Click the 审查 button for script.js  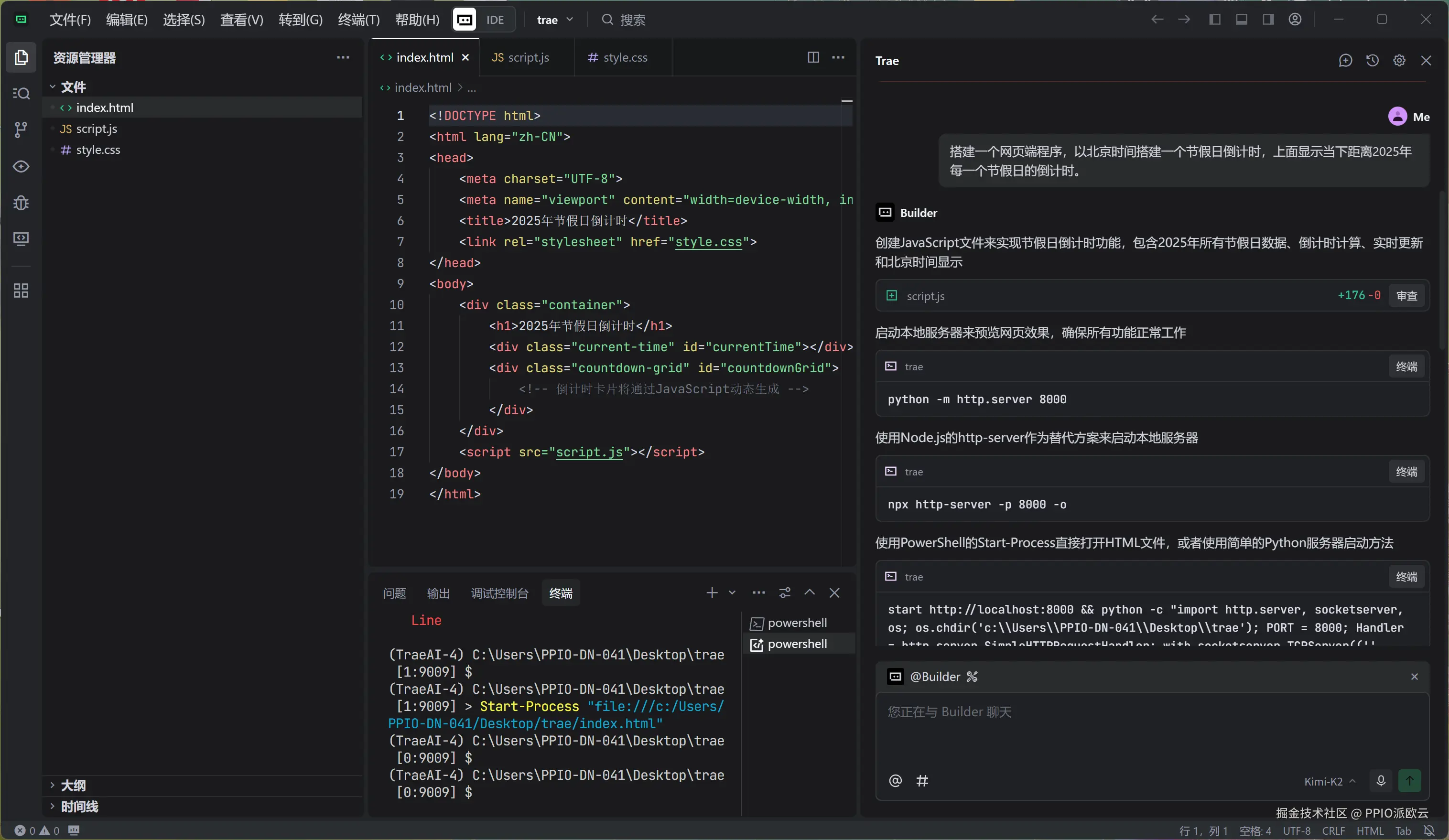click(x=1406, y=295)
